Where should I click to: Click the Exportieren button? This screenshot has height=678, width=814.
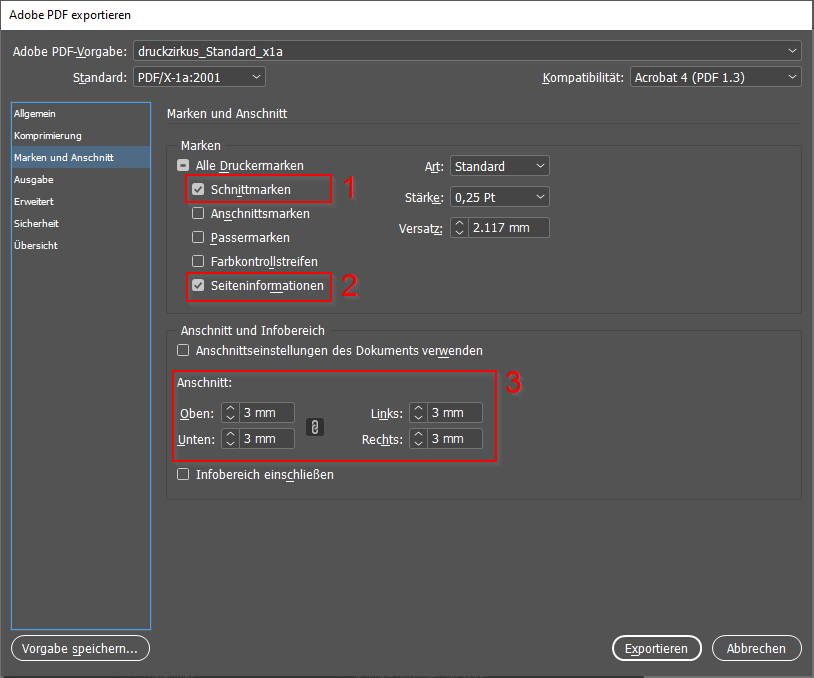click(656, 648)
